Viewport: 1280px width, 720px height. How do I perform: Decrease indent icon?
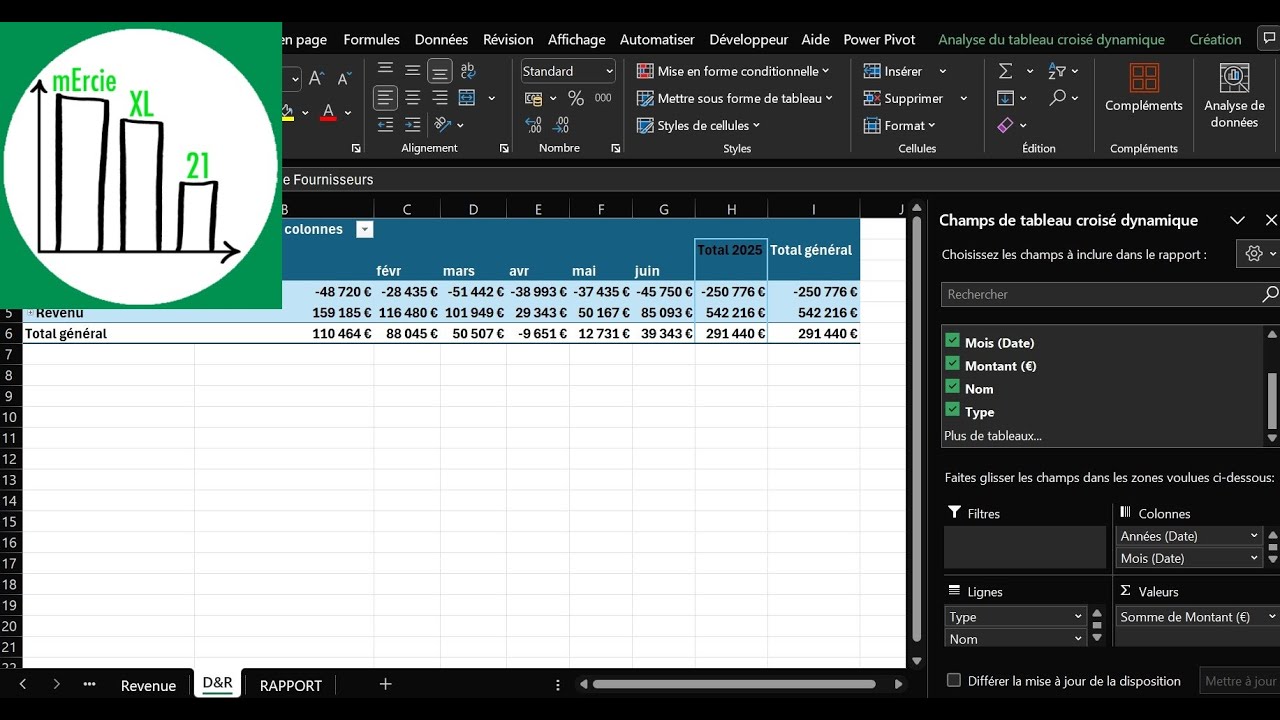[385, 125]
